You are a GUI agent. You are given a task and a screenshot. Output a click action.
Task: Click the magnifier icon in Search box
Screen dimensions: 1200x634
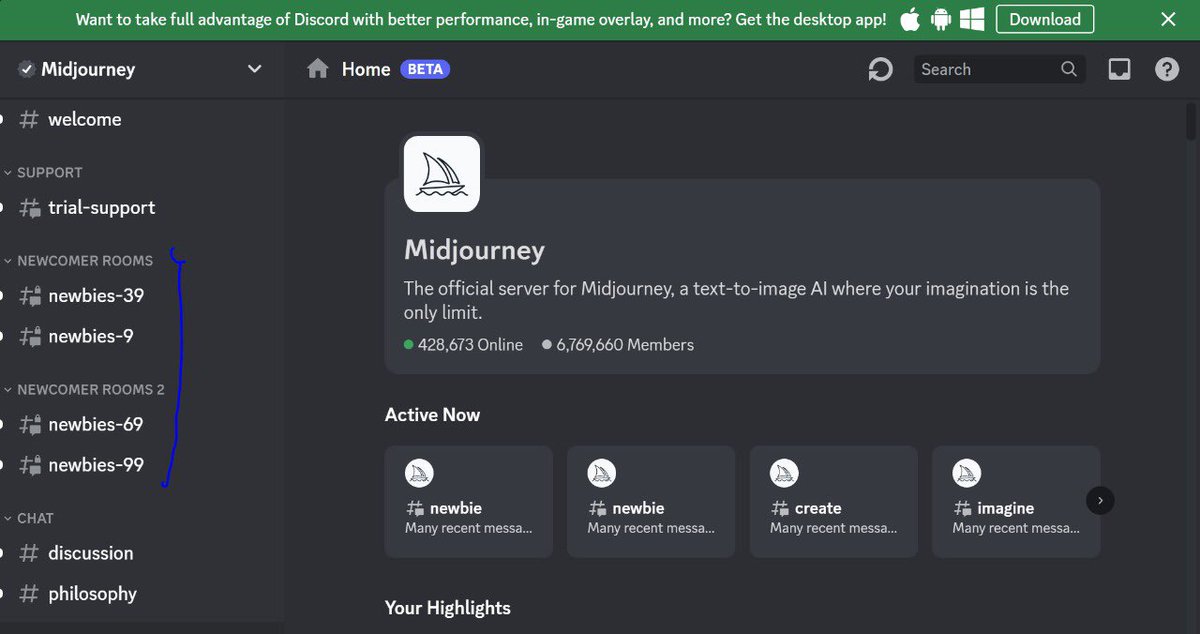pyautogui.click(x=1068, y=69)
